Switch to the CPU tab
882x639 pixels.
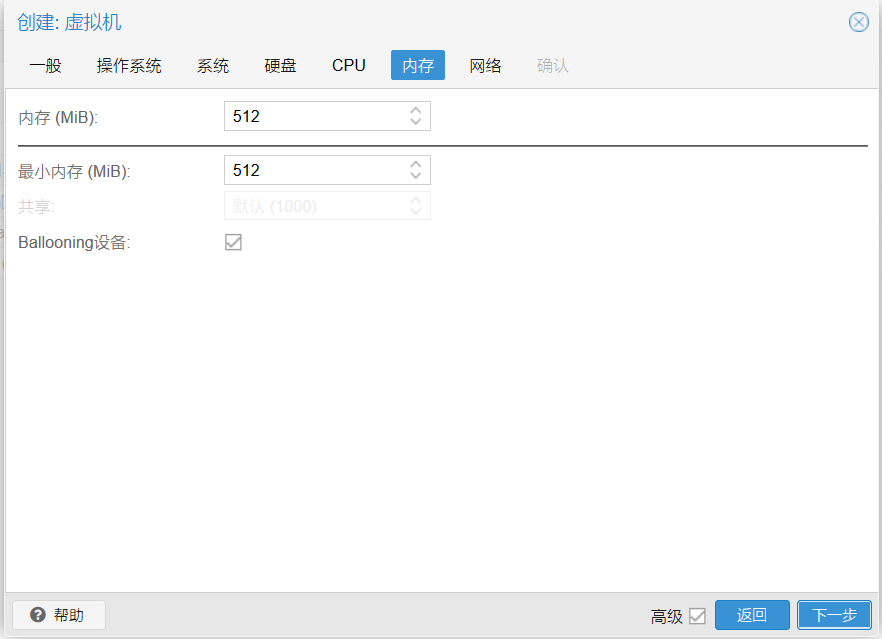(349, 66)
